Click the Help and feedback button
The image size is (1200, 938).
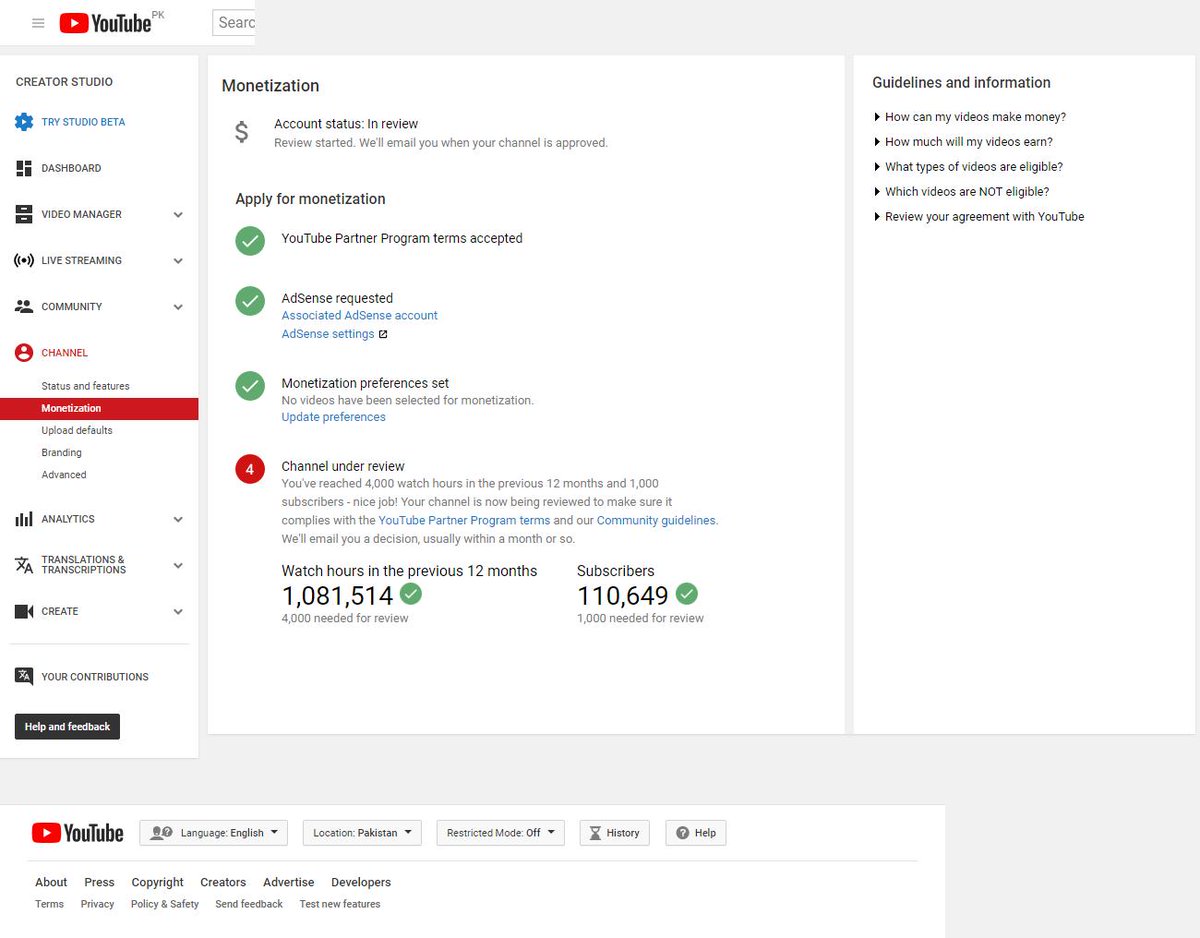[67, 726]
